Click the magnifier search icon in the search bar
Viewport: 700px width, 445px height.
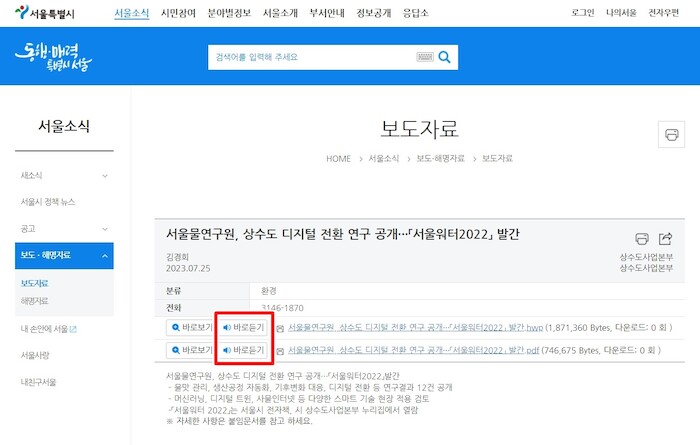click(x=444, y=57)
